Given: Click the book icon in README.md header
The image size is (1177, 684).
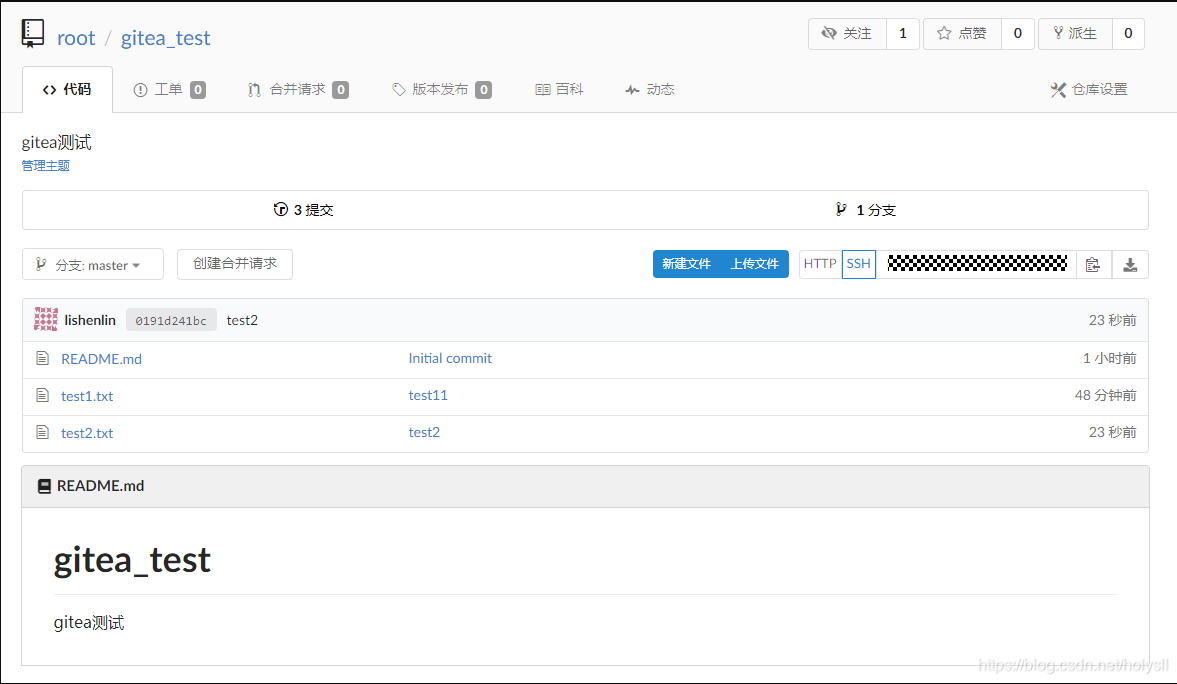Looking at the screenshot, I should pos(44,487).
